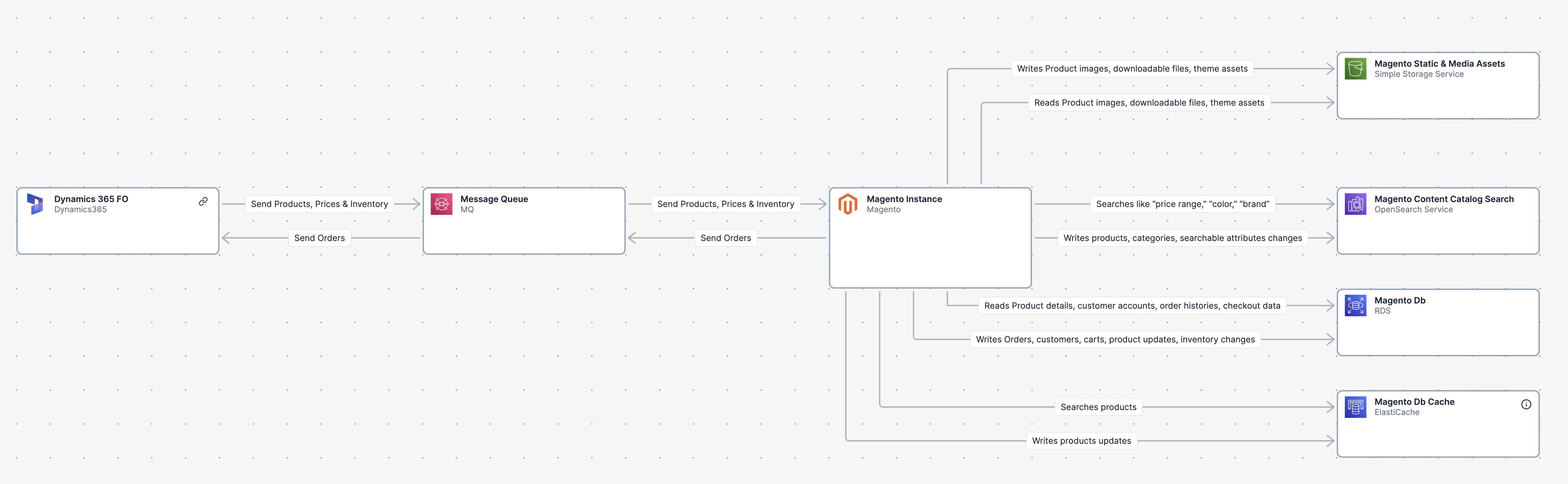Select the Message Queue MQ icon
The width and height of the screenshot is (1568, 484).
[x=441, y=204]
